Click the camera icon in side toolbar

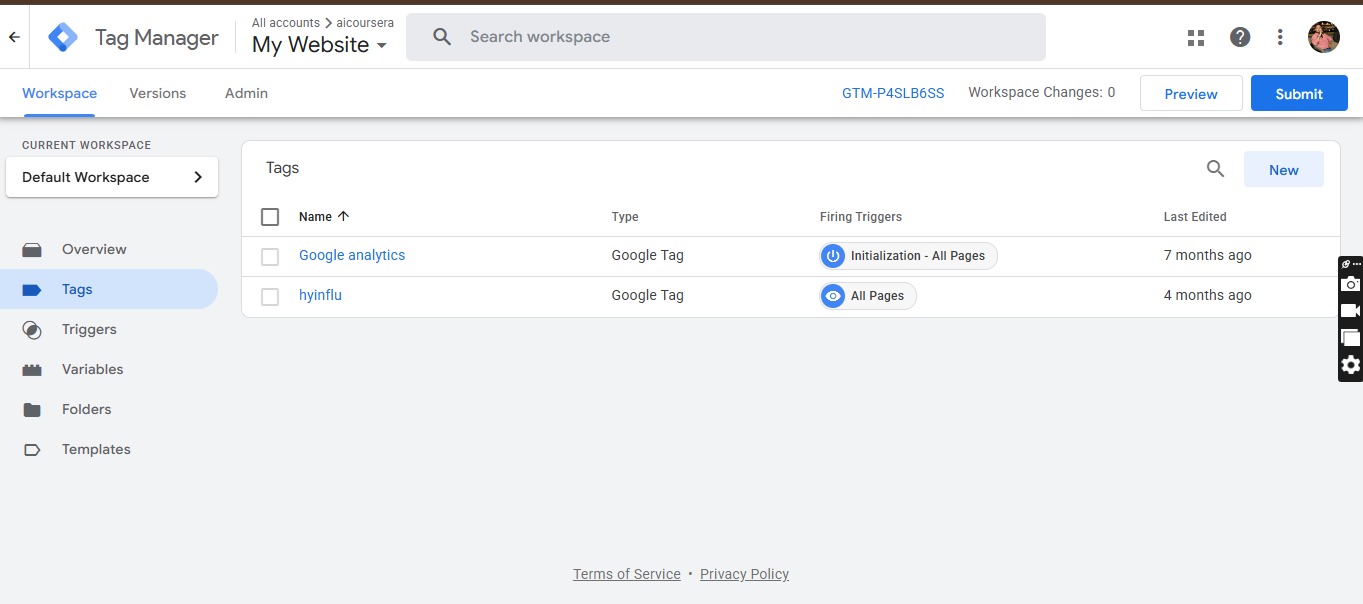point(1350,284)
